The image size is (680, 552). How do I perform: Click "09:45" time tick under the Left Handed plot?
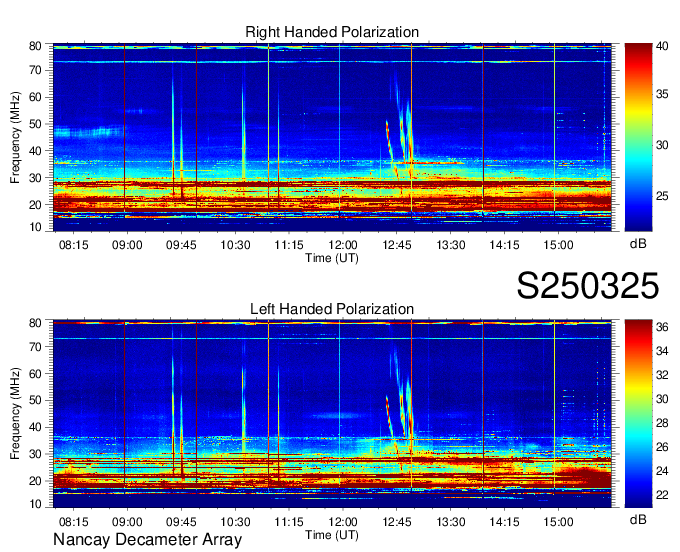(181, 522)
